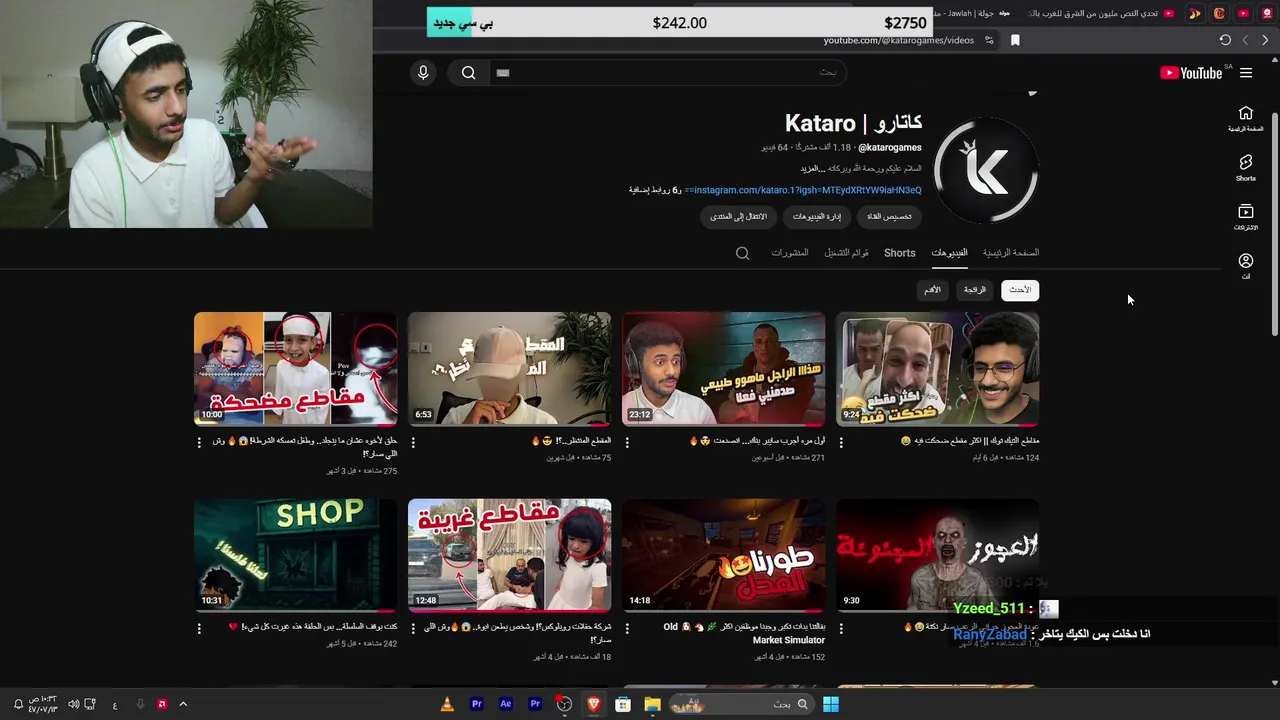Image resolution: width=1280 pixels, height=720 pixels.
Task: Switch to قوائم التشغيل playlists tab
Action: pyautogui.click(x=846, y=253)
